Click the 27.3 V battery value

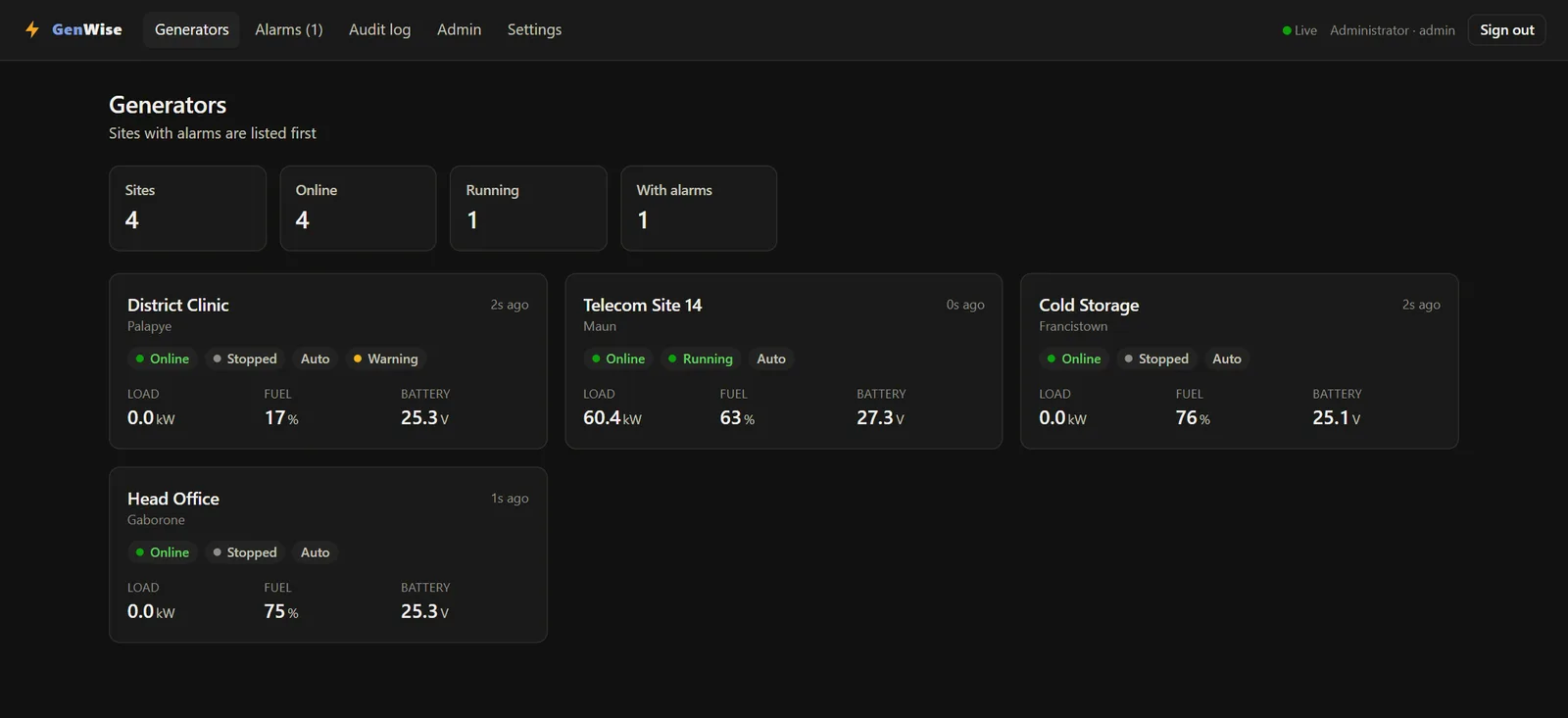(880, 418)
